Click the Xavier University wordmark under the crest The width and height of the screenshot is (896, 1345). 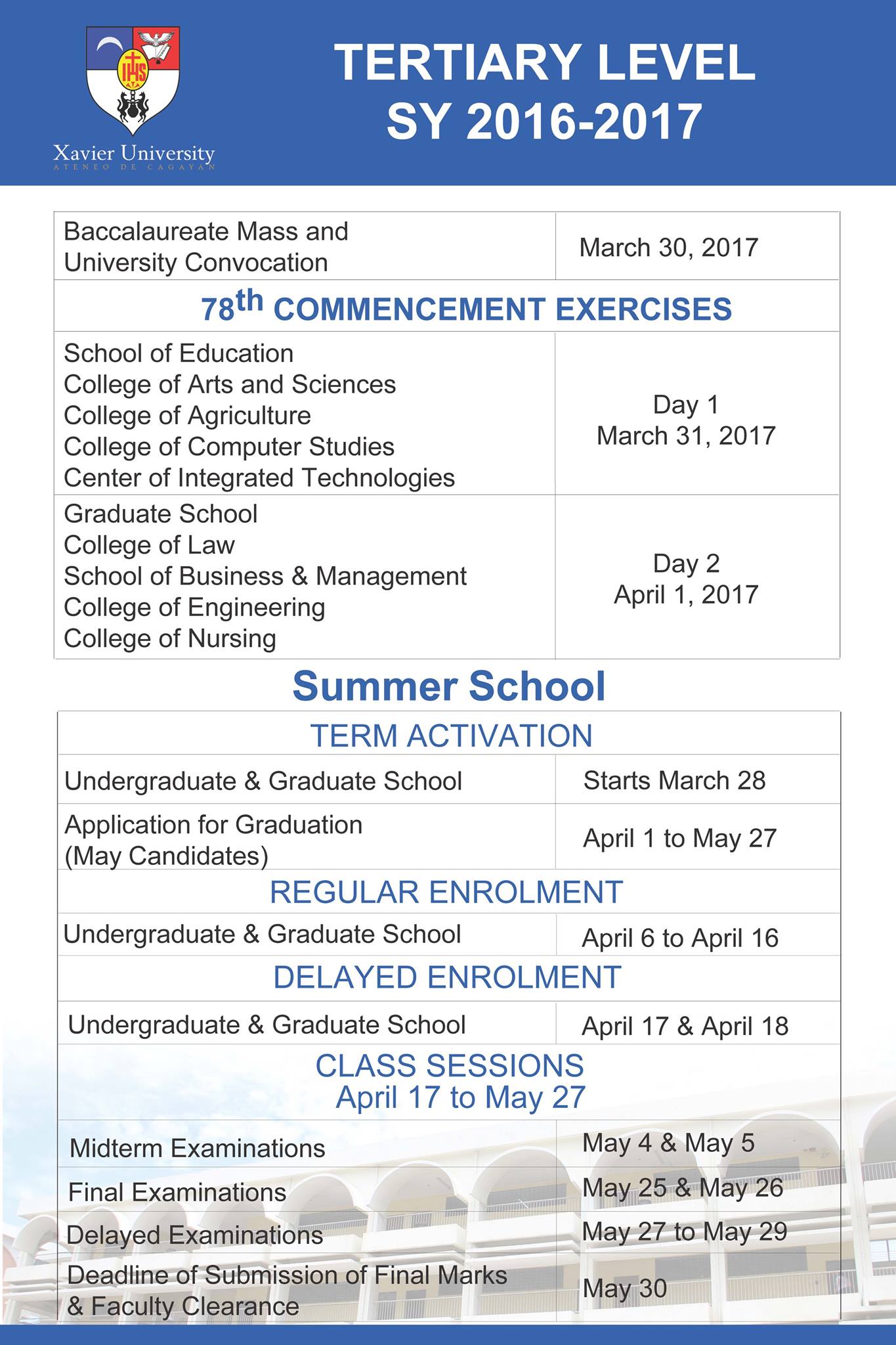coord(134,156)
